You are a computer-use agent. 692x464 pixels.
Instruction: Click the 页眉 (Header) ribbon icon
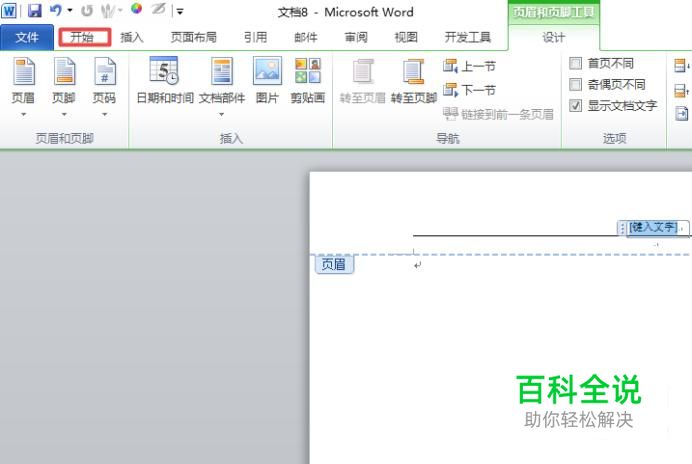coord(23,72)
